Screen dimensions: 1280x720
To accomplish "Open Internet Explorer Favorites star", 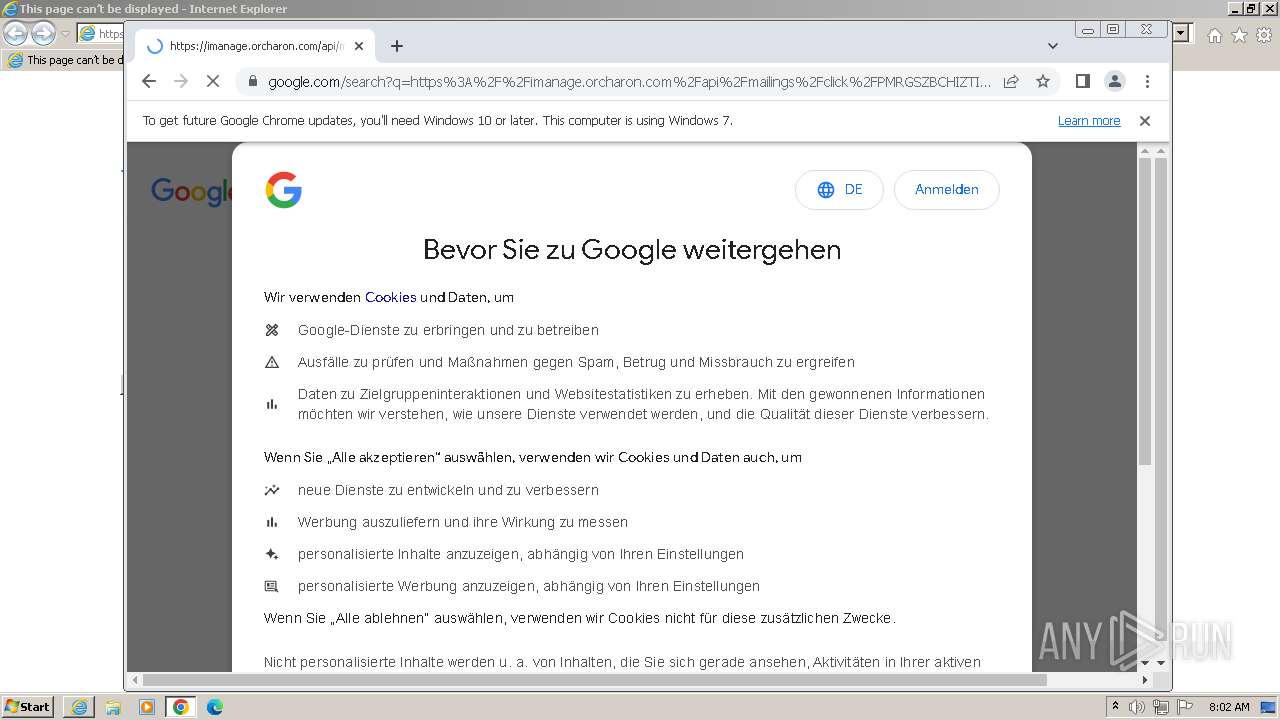I will click(1239, 35).
